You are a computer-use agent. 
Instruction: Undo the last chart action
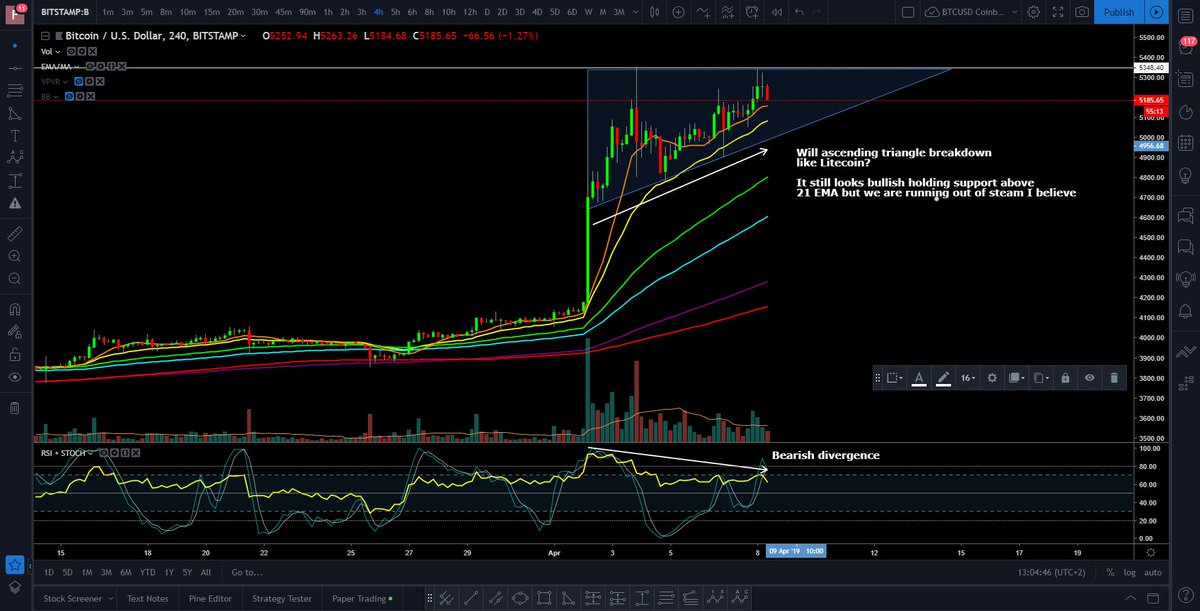[799, 12]
